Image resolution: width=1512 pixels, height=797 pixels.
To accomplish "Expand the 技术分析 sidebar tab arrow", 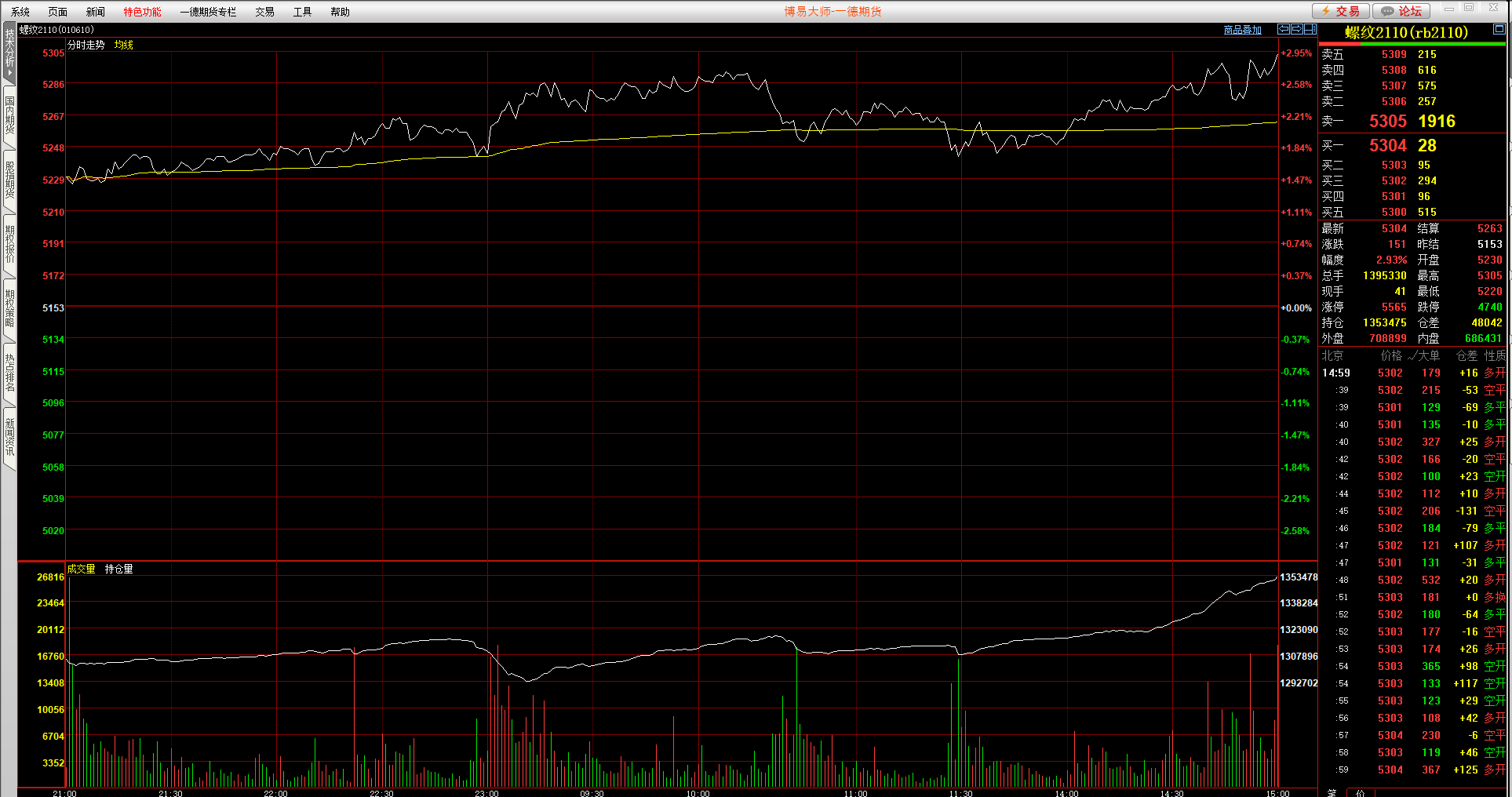I will [x=9, y=73].
